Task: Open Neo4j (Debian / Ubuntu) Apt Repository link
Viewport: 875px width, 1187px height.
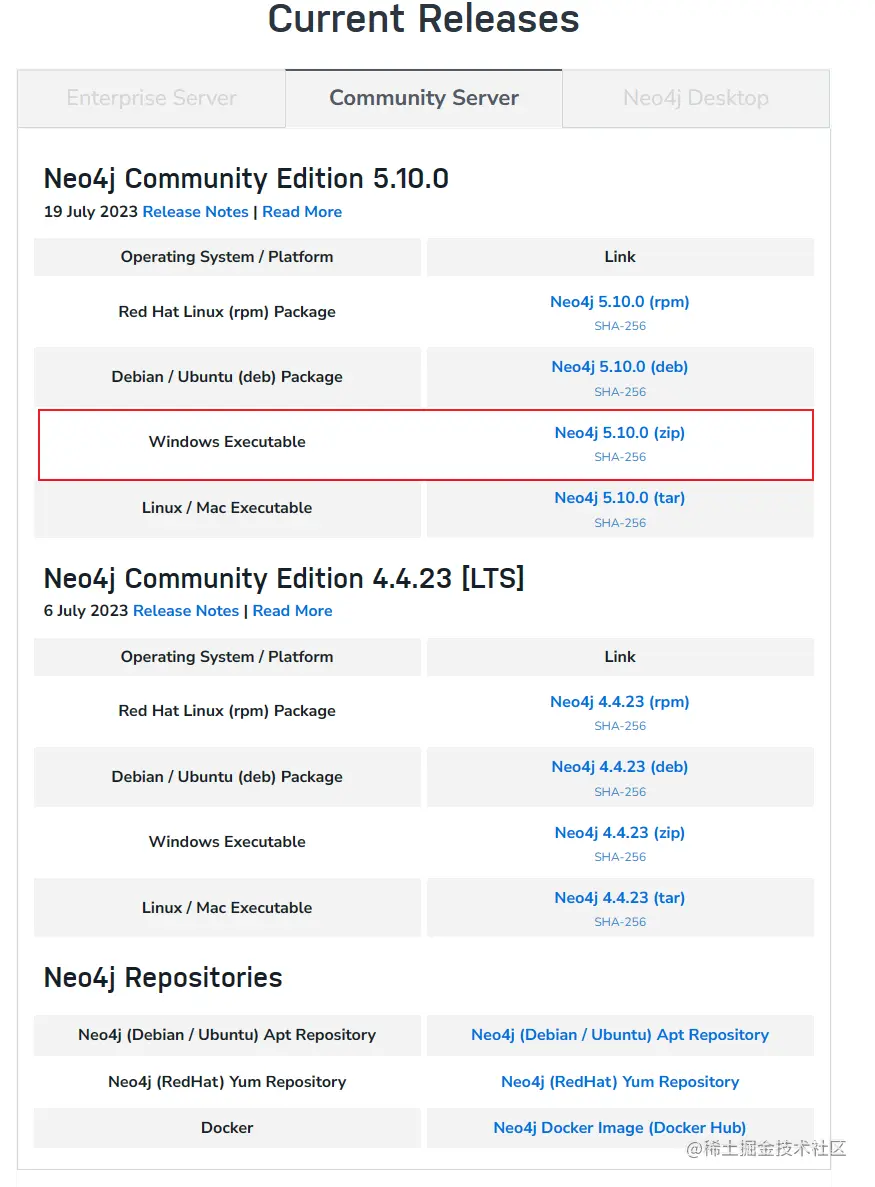Action: click(620, 1035)
